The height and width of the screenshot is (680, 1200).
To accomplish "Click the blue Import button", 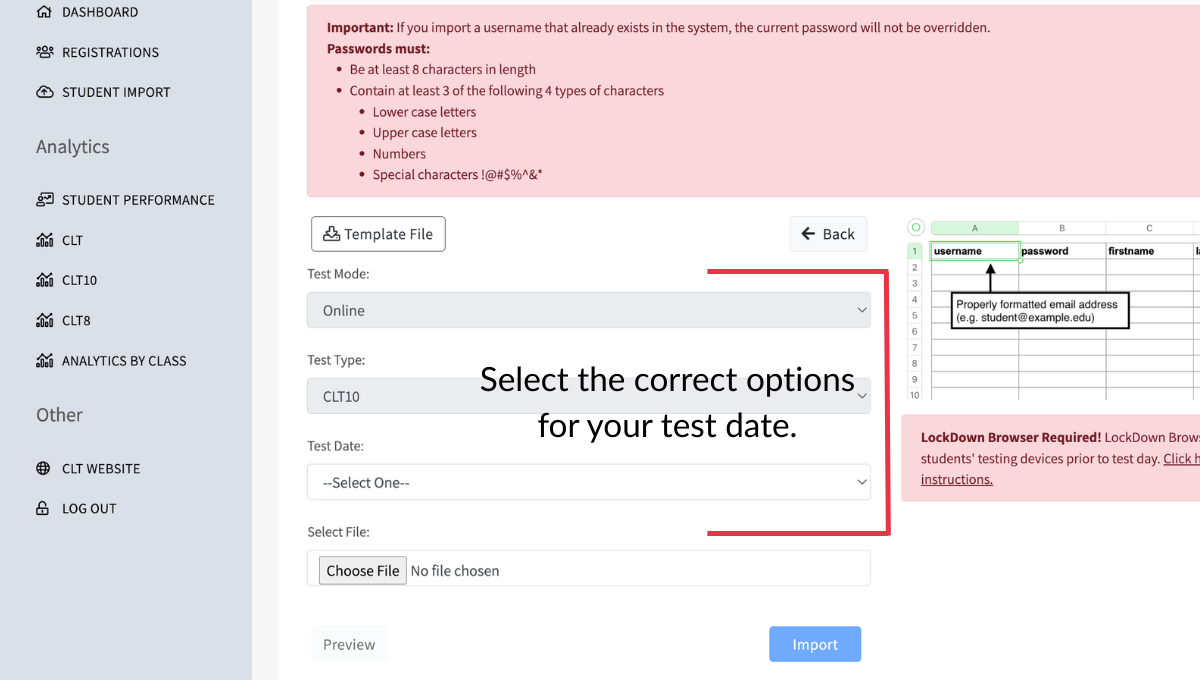I will click(x=814, y=644).
